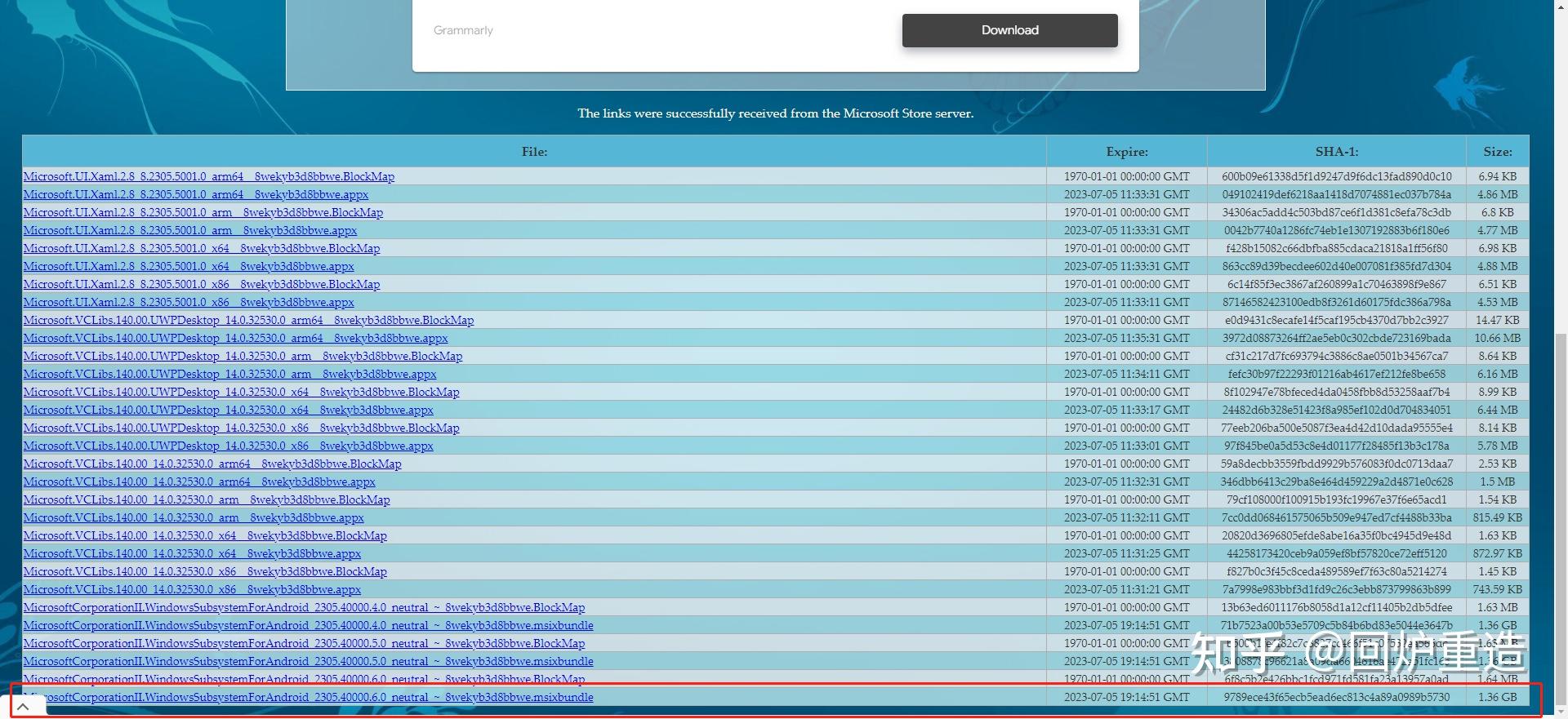Open WindowsSubsystemForAndroid 2305.40000.5.0 BlockMap link
Screen dimensions: 1568x719
click(x=304, y=643)
